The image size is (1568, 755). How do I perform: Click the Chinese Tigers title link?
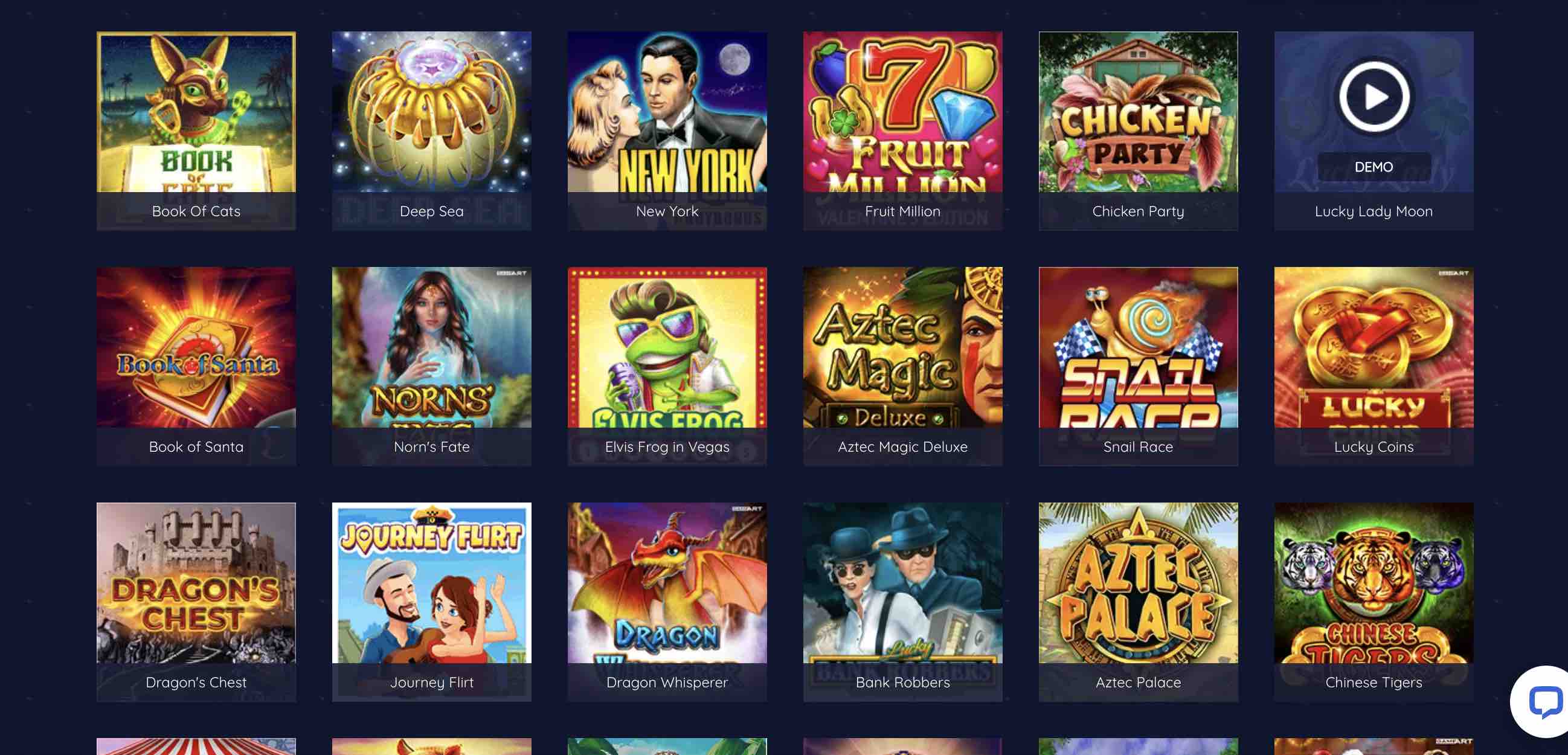[x=1374, y=683]
